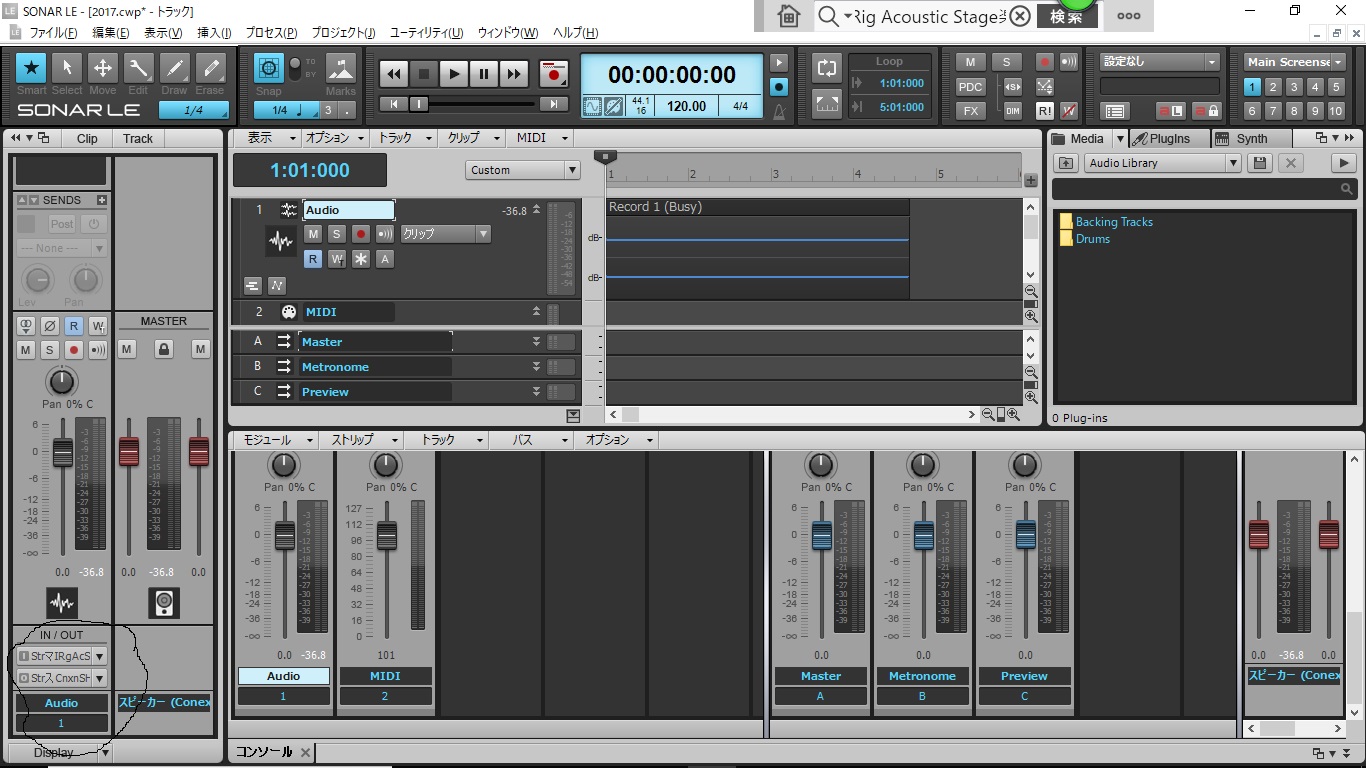Mute all tracks with global M button
This screenshot has width=1366, height=768.
click(970, 61)
